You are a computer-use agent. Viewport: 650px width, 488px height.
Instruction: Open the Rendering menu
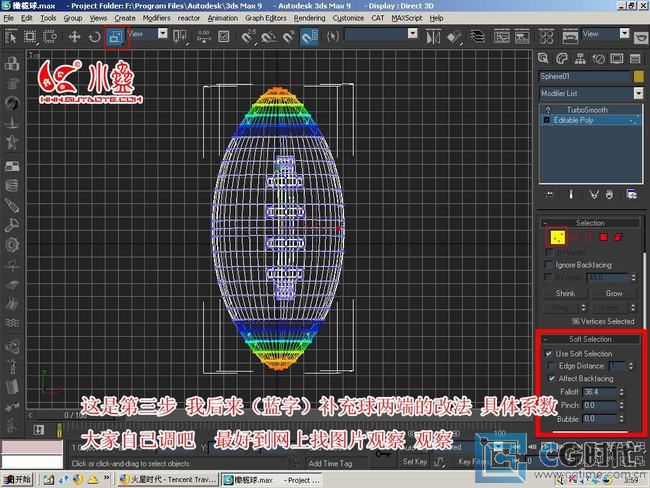click(309, 18)
